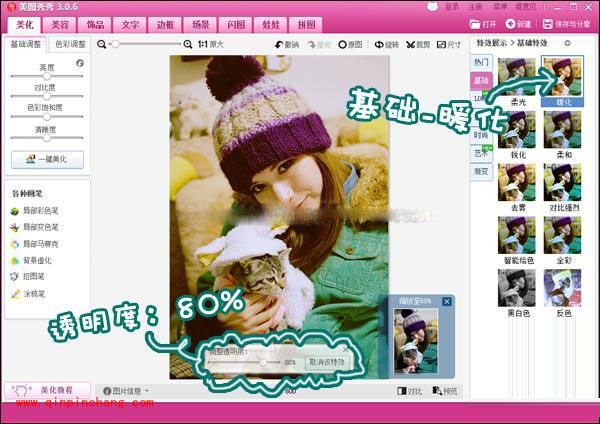
Task: Open the 尺寸 resize tool
Action: click(449, 45)
